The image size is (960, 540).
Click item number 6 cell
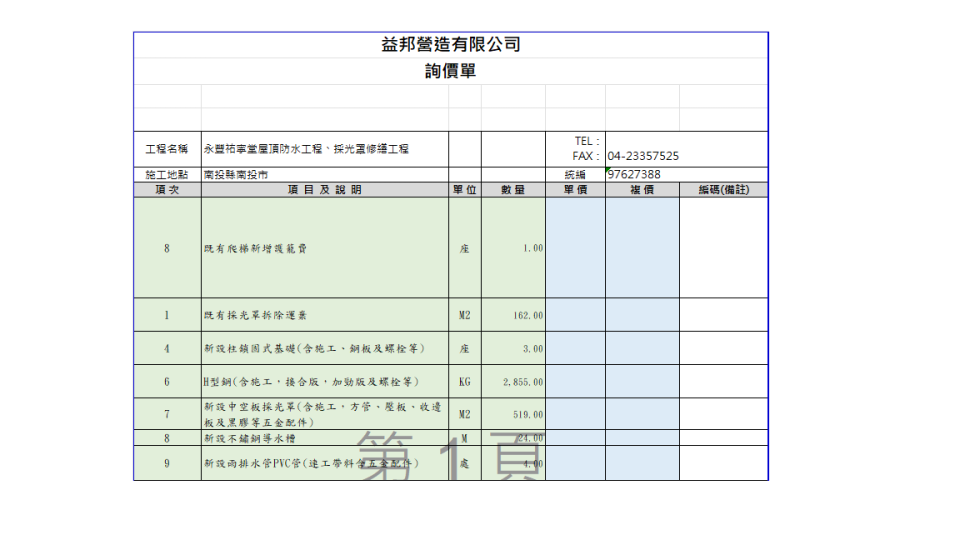[x=167, y=381]
